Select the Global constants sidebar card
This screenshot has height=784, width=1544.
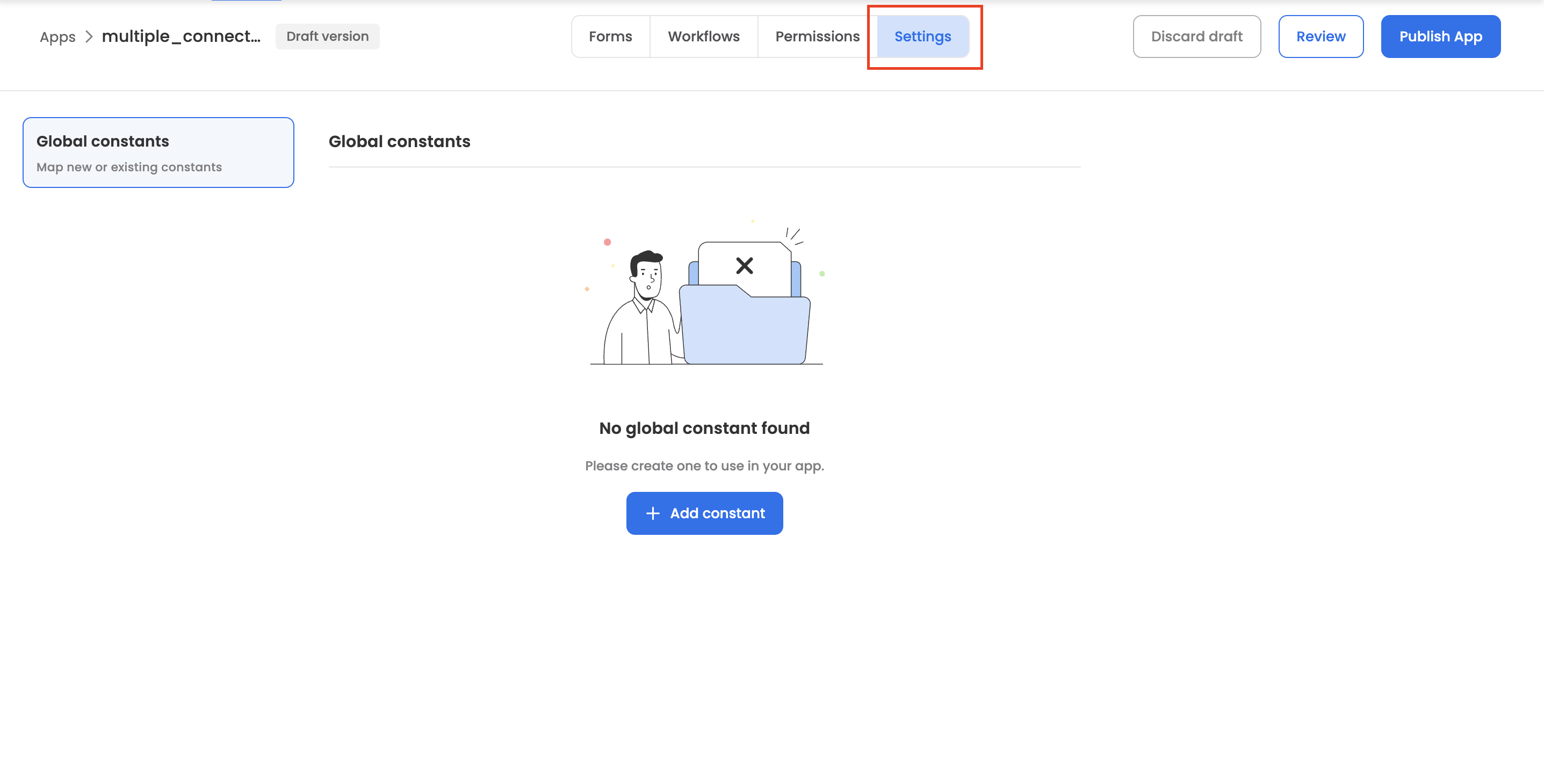[158, 152]
